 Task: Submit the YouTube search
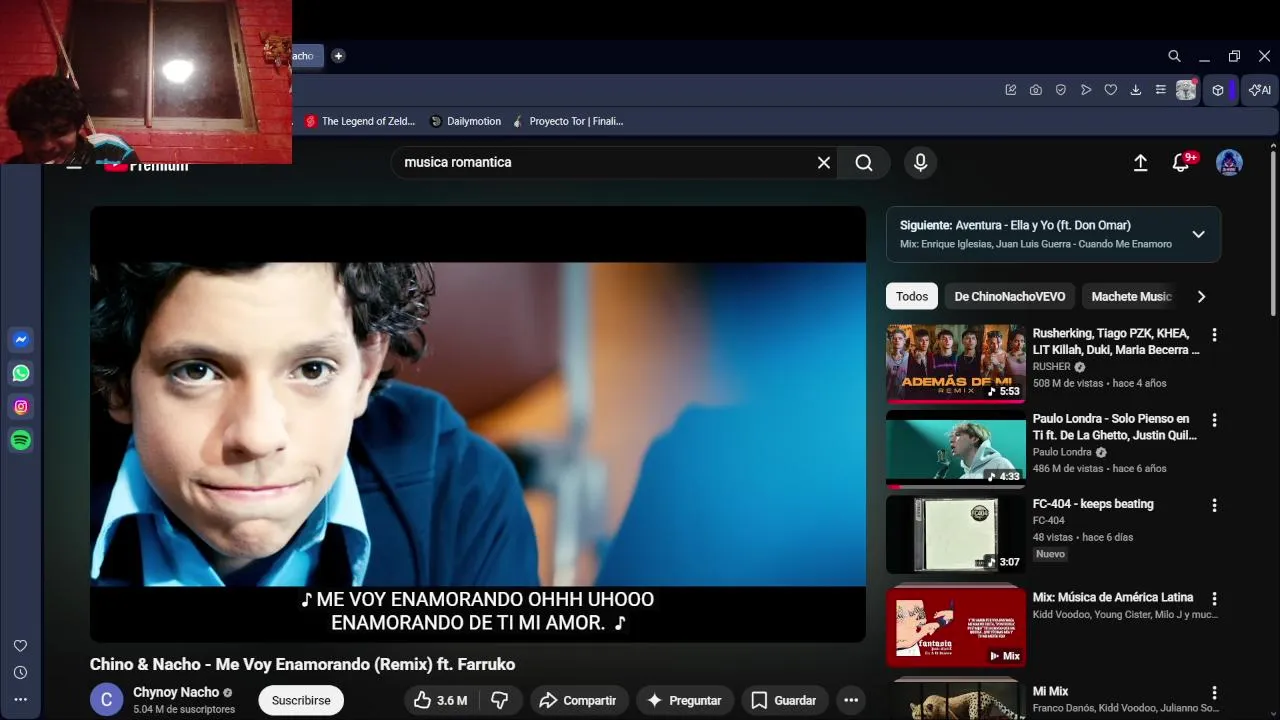point(864,163)
